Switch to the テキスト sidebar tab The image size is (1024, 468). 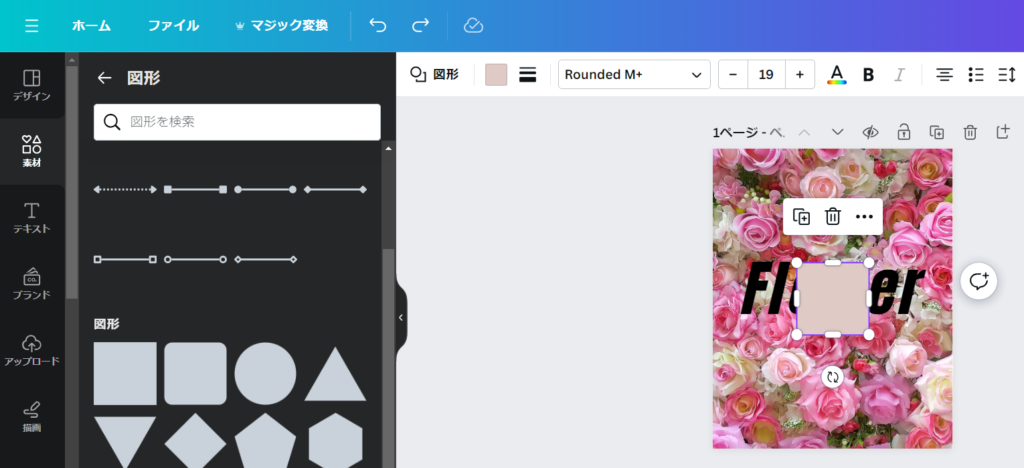pos(32,217)
